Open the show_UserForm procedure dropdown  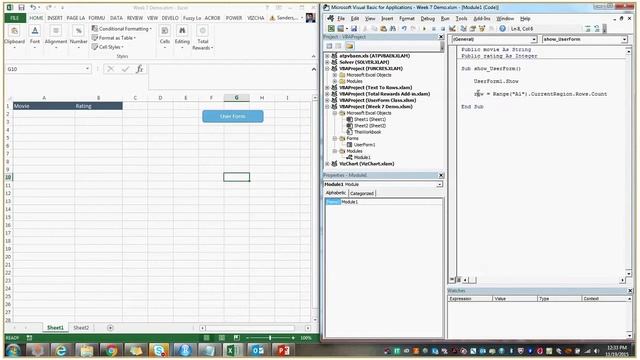pos(624,40)
